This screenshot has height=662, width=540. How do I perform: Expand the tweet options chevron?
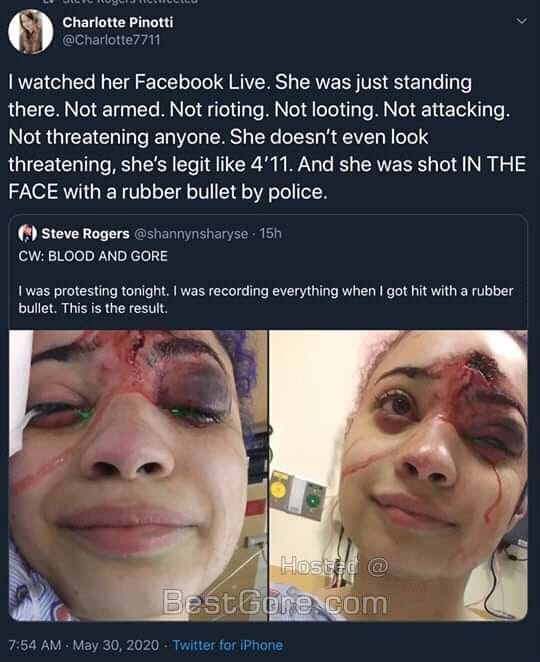pos(522,21)
